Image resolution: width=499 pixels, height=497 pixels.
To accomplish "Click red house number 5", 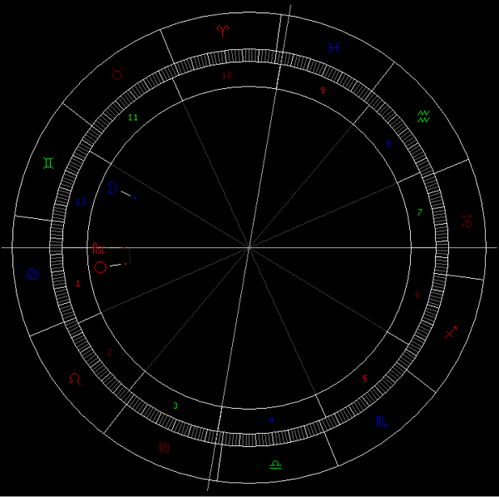I will coord(365,379).
